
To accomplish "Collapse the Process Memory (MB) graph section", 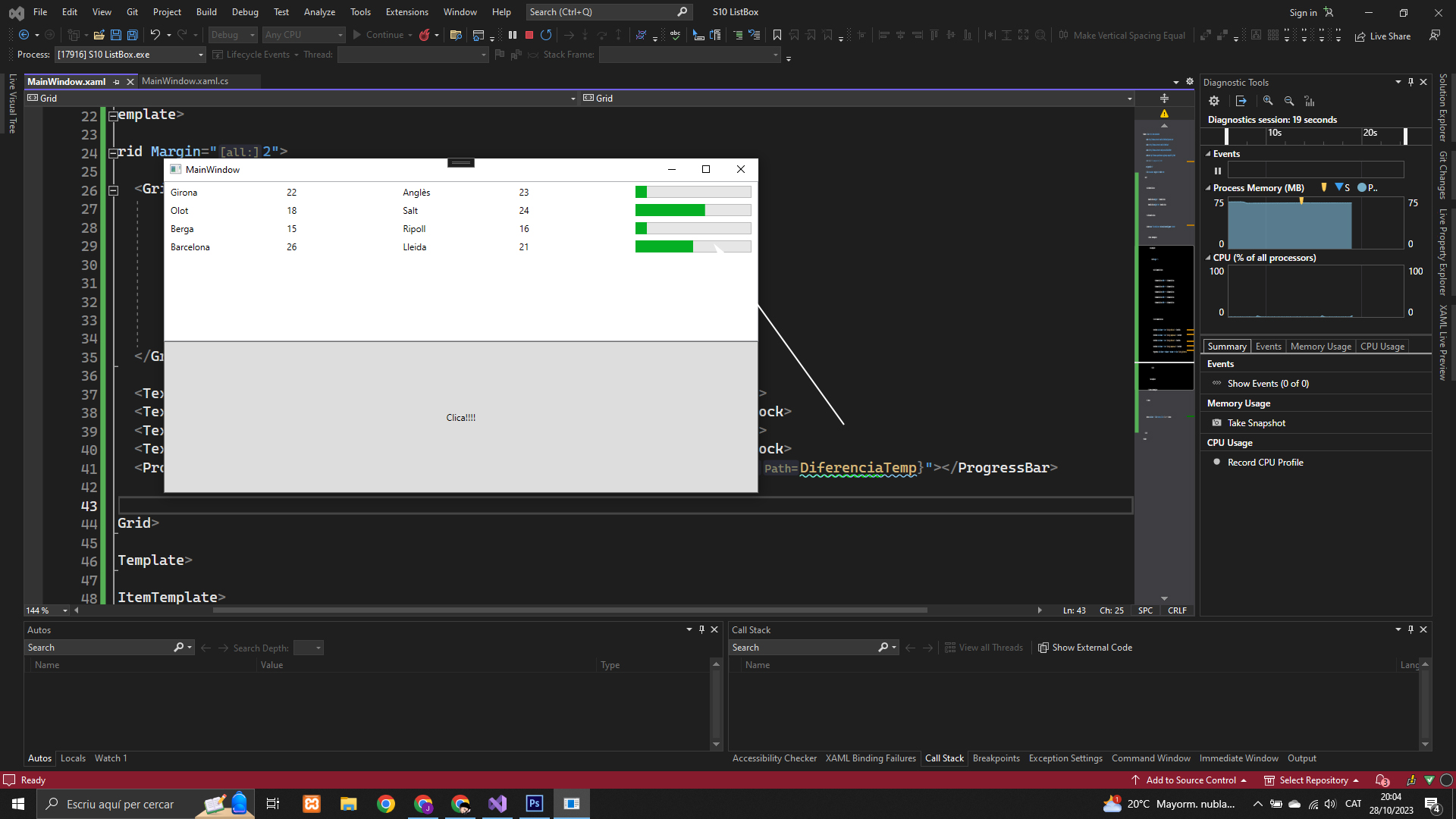I will 1209,188.
